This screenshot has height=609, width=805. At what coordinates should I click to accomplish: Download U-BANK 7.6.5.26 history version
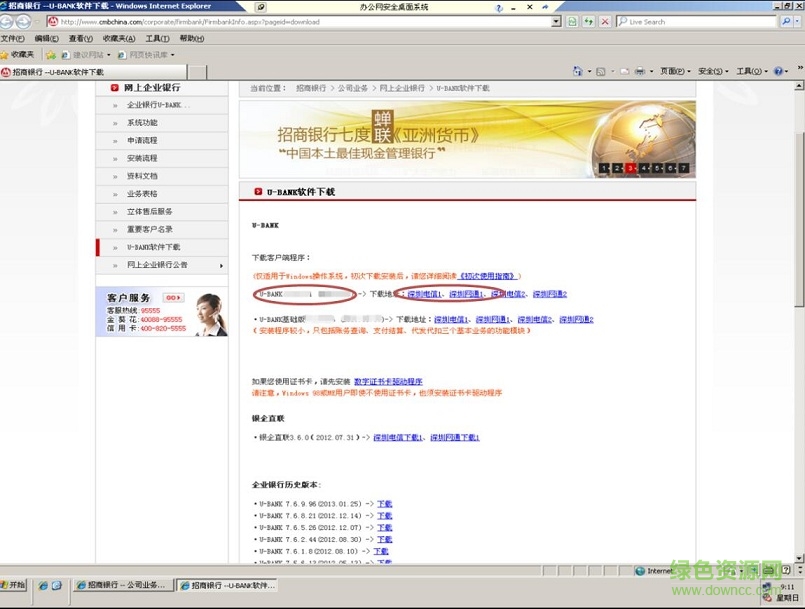click(385, 527)
